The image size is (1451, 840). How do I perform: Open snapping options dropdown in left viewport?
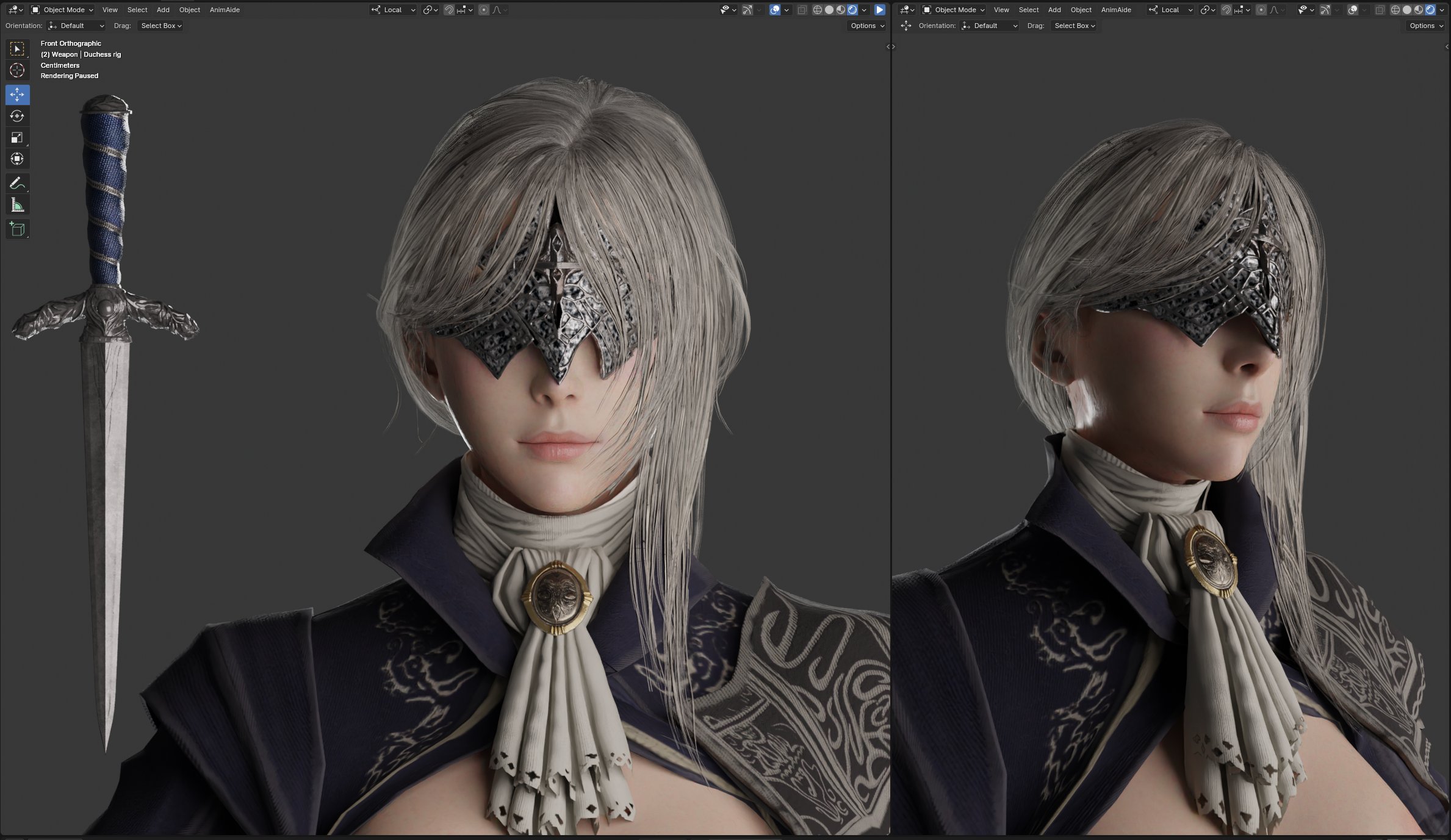pyautogui.click(x=465, y=10)
